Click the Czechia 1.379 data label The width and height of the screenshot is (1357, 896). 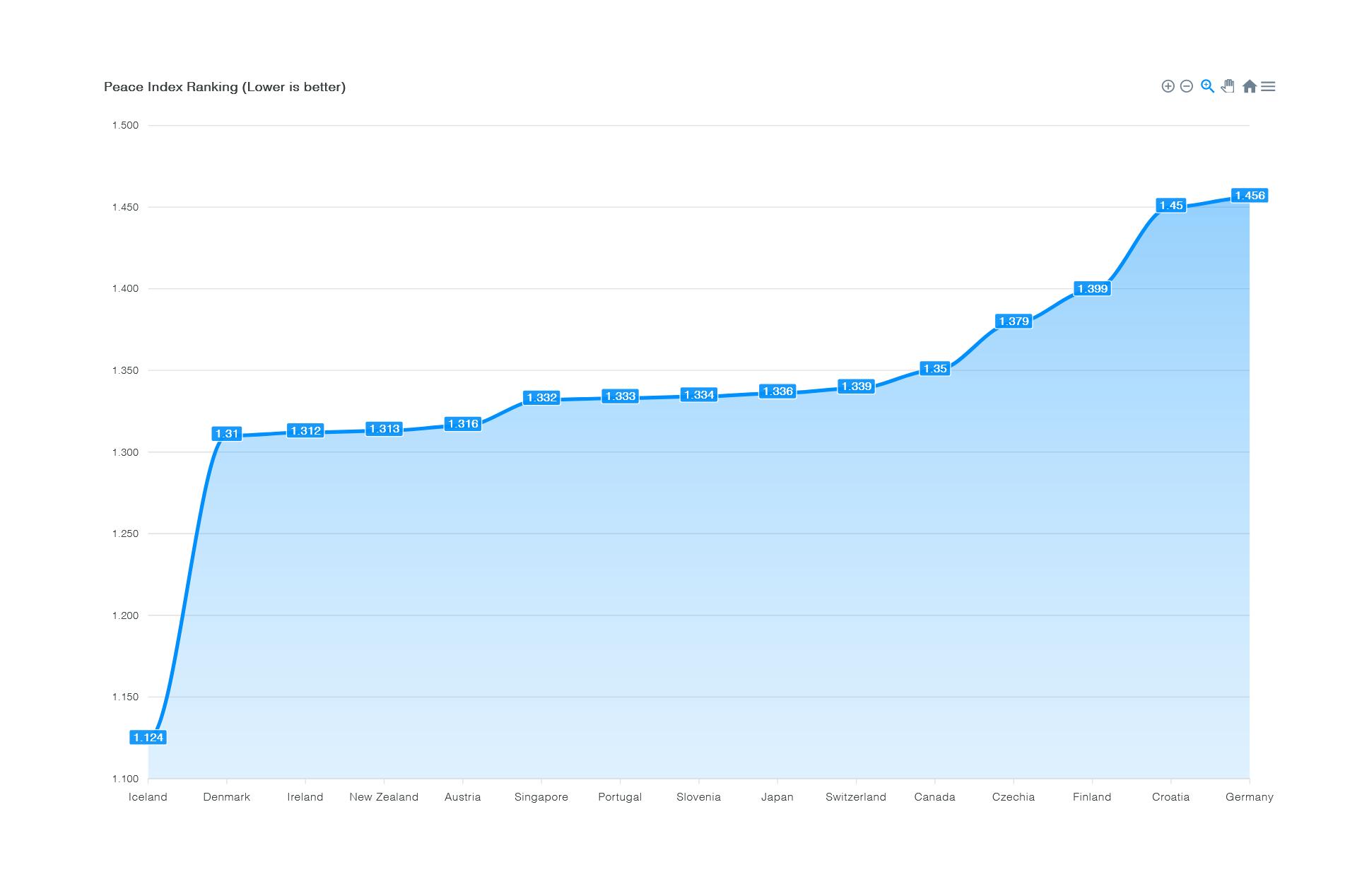[x=1013, y=322]
